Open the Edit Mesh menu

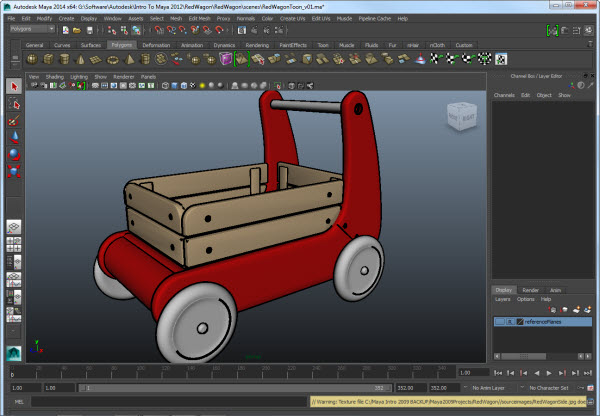pyautogui.click(x=199, y=18)
